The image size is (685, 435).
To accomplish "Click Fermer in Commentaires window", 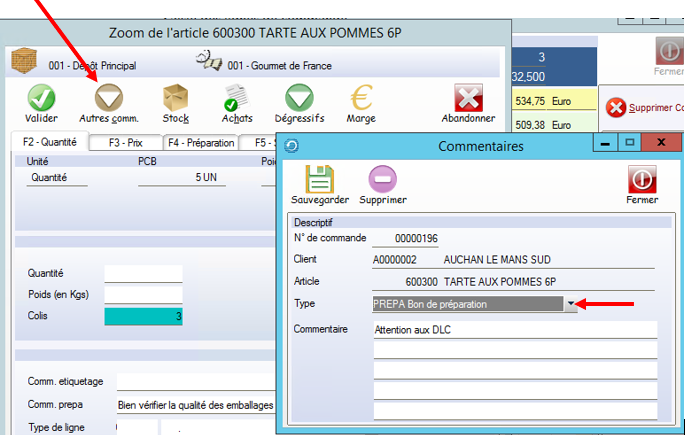I will [x=642, y=180].
